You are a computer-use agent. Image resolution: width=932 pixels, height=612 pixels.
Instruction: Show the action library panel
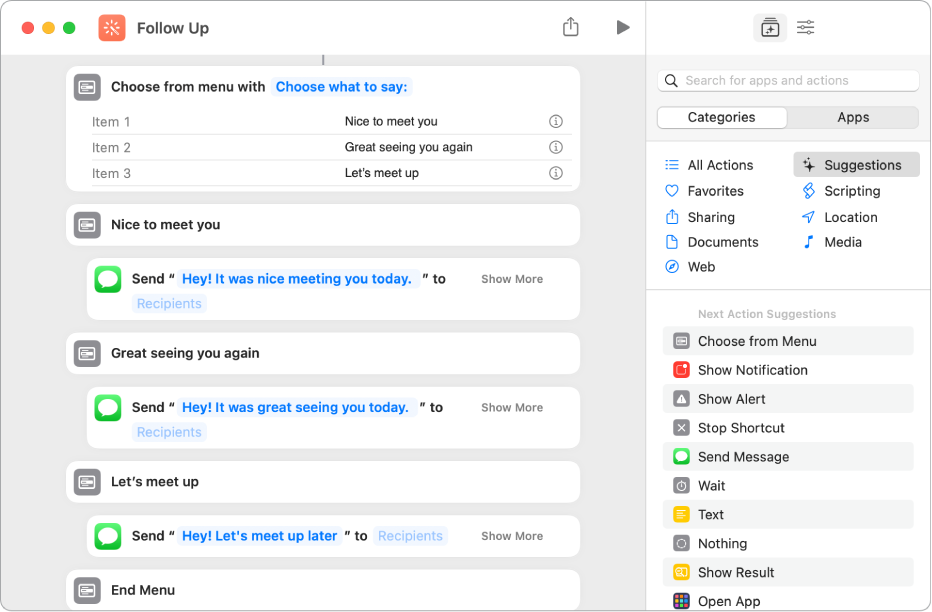pos(769,27)
